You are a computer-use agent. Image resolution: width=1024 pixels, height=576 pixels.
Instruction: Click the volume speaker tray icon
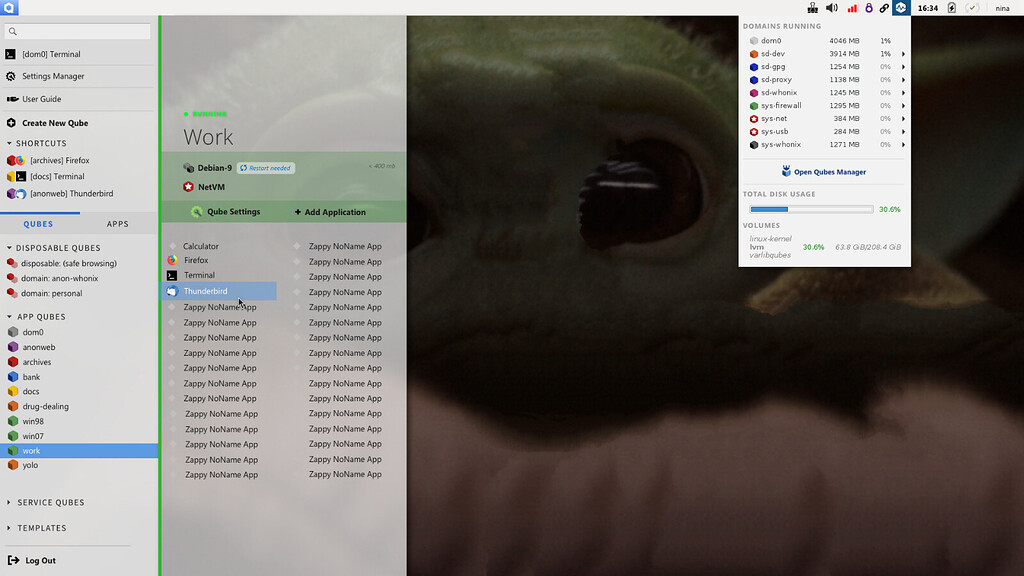pos(832,8)
